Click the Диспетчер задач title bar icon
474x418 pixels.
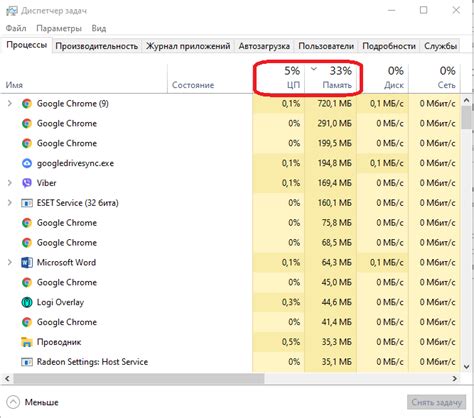12,11
